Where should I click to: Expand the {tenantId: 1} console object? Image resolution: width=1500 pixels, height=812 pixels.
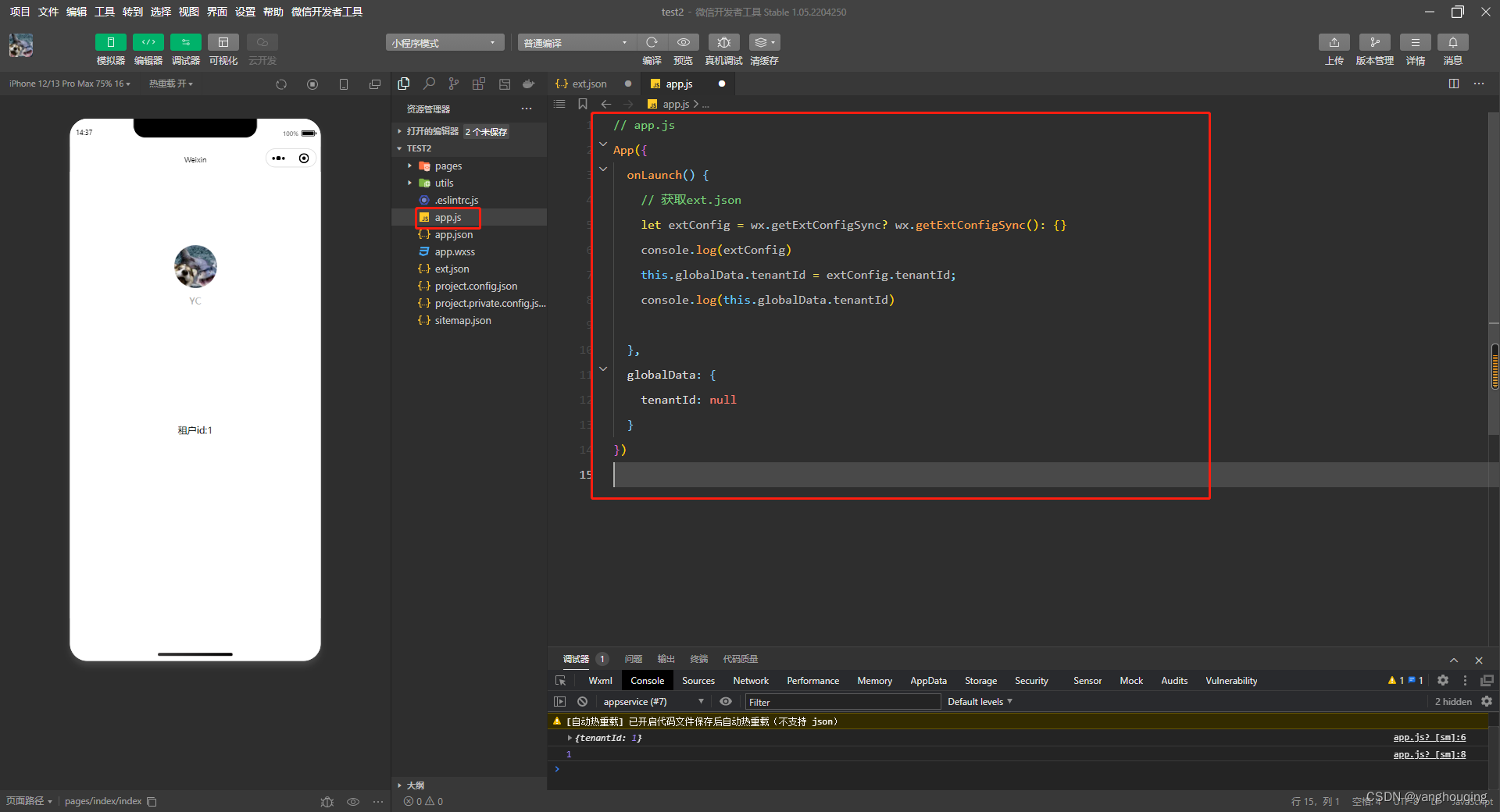(570, 738)
